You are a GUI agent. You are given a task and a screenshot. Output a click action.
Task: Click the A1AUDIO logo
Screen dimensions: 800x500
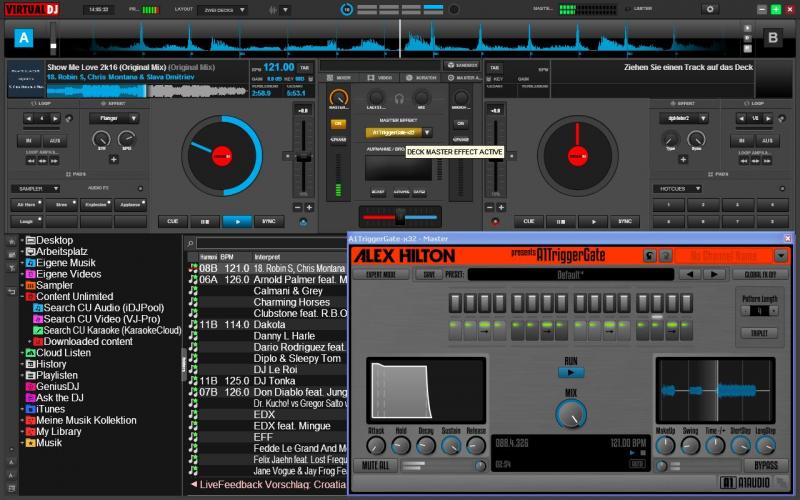pyautogui.click(x=745, y=482)
